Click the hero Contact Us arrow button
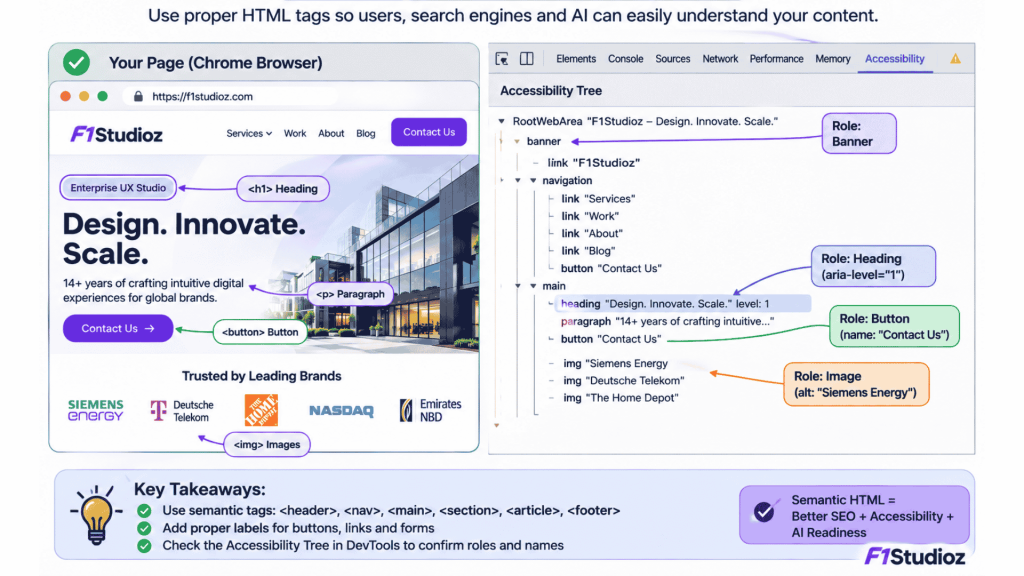The width and height of the screenshot is (1024, 576). [x=118, y=328]
